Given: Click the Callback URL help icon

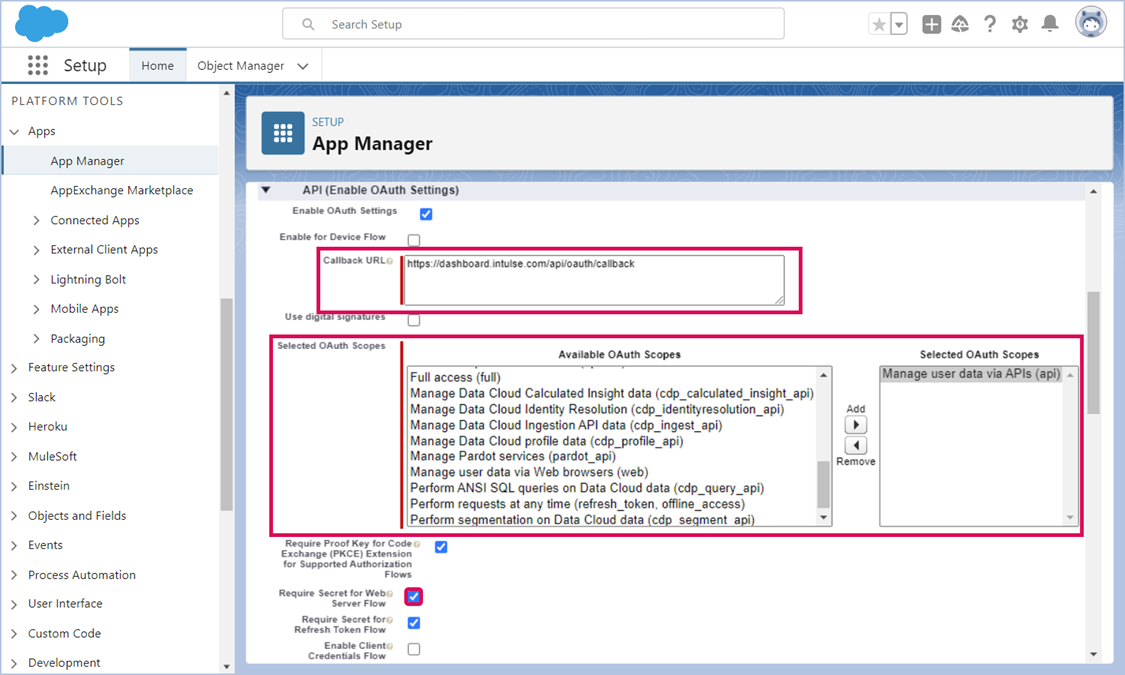Looking at the screenshot, I should (390, 261).
